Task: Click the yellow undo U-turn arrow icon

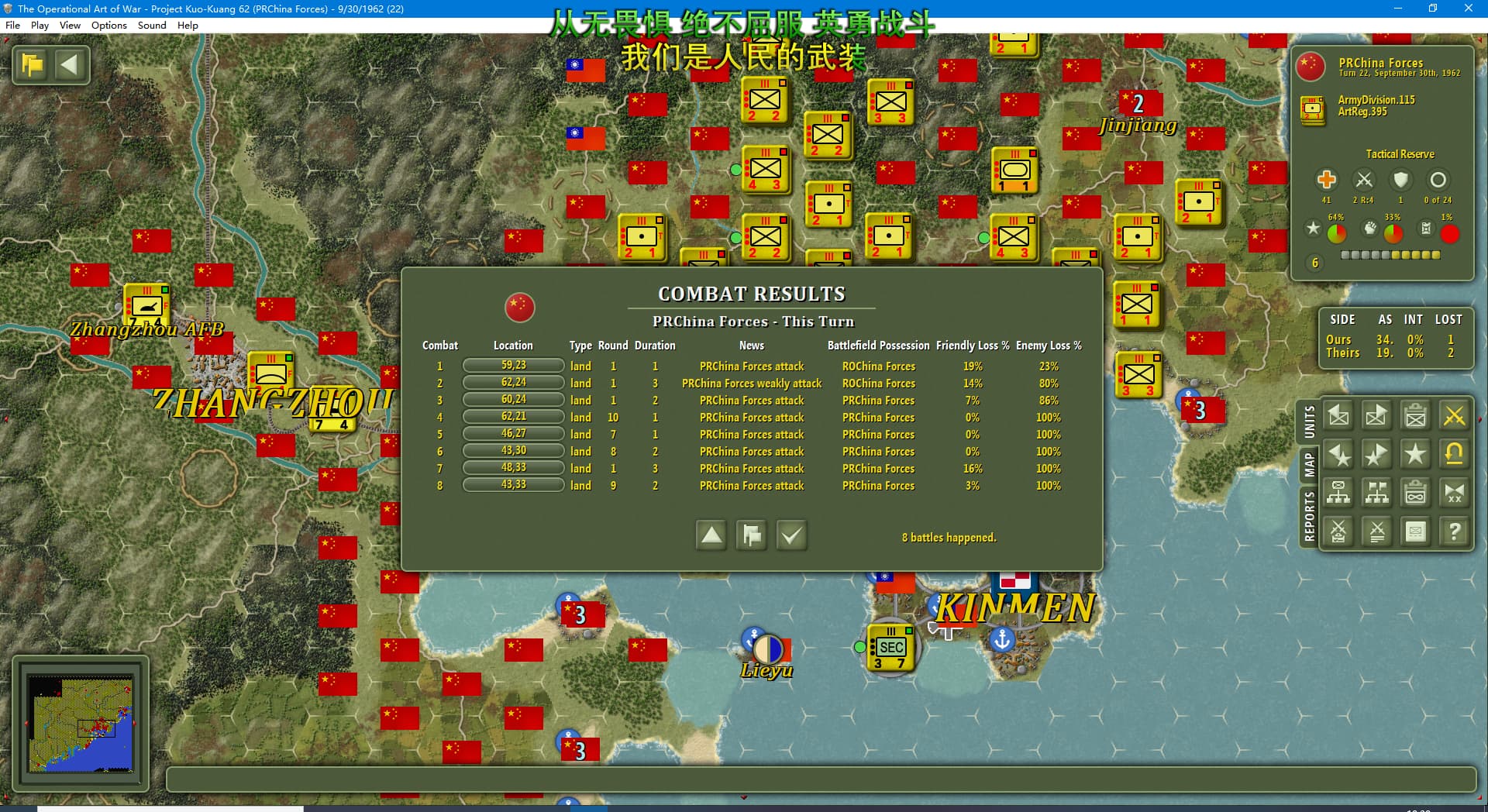Action: coord(1455,455)
